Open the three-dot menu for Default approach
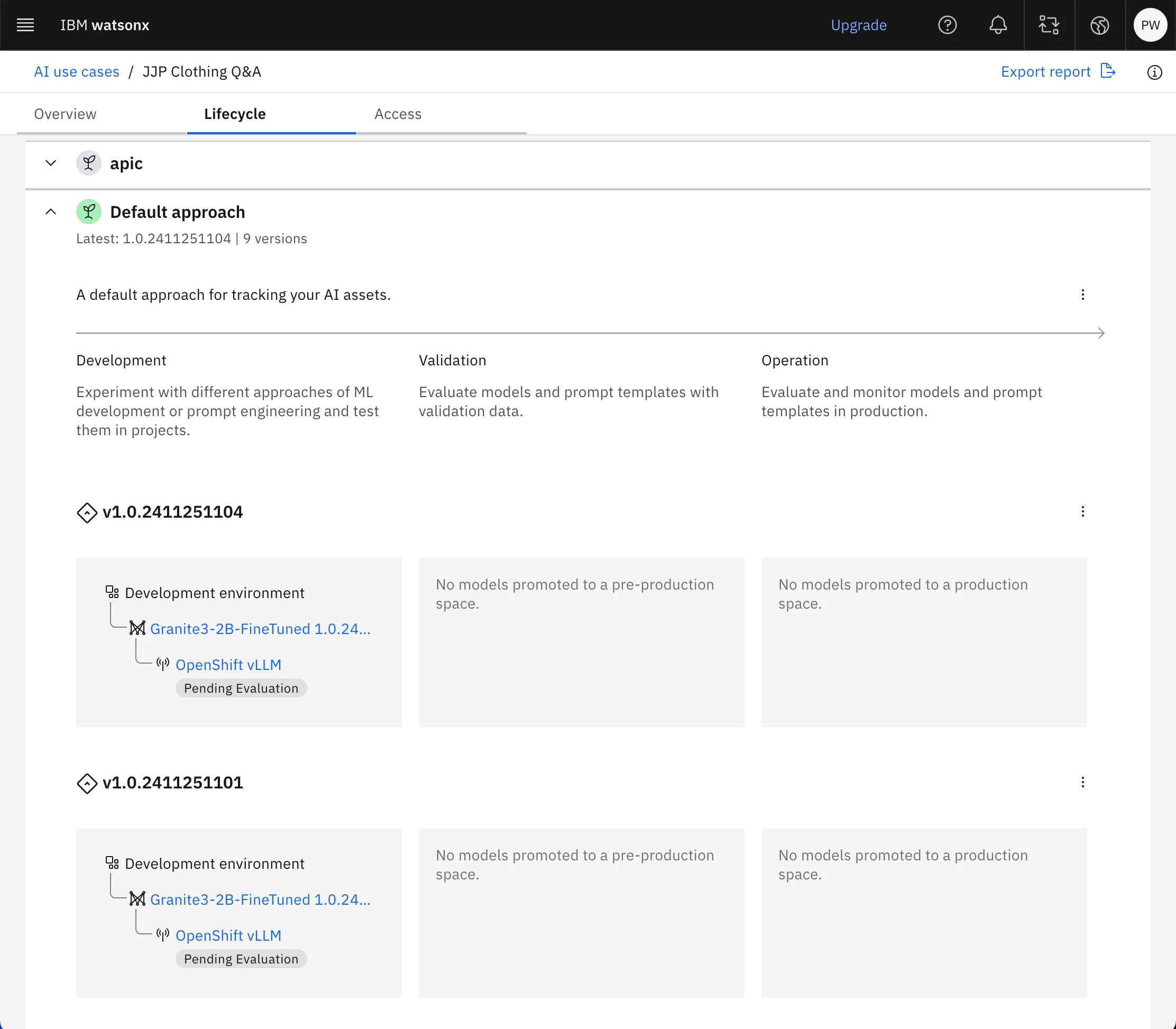 (1082, 294)
